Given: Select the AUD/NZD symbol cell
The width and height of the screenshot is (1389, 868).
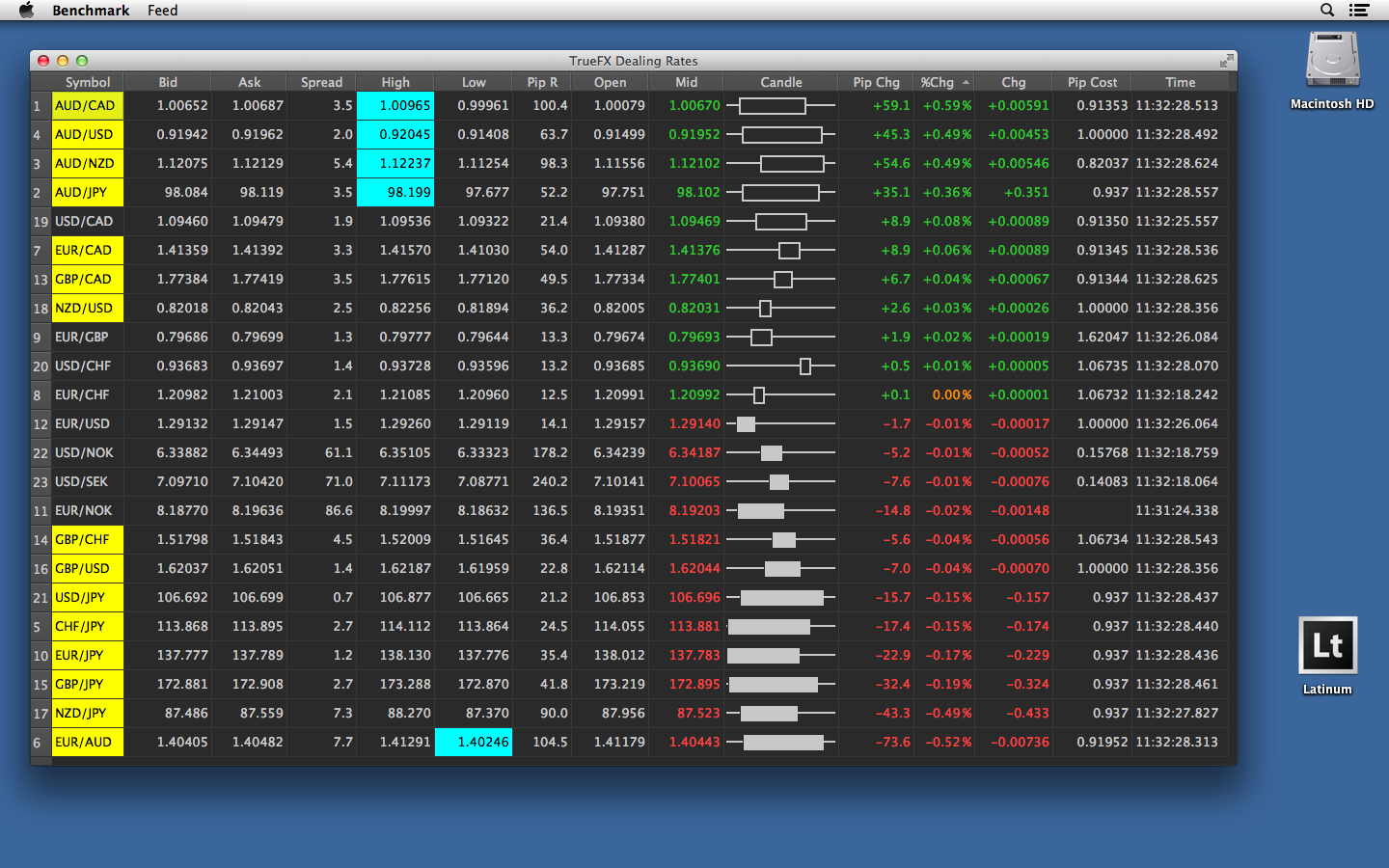Looking at the screenshot, I should tap(88, 163).
